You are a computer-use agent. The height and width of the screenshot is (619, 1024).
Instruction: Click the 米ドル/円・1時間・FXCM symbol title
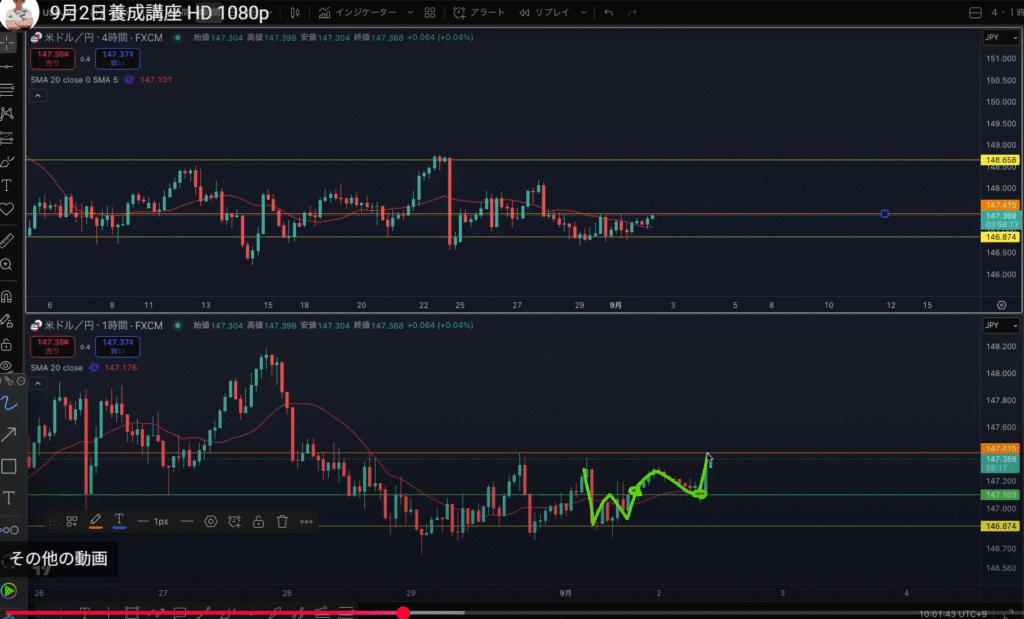[103, 325]
